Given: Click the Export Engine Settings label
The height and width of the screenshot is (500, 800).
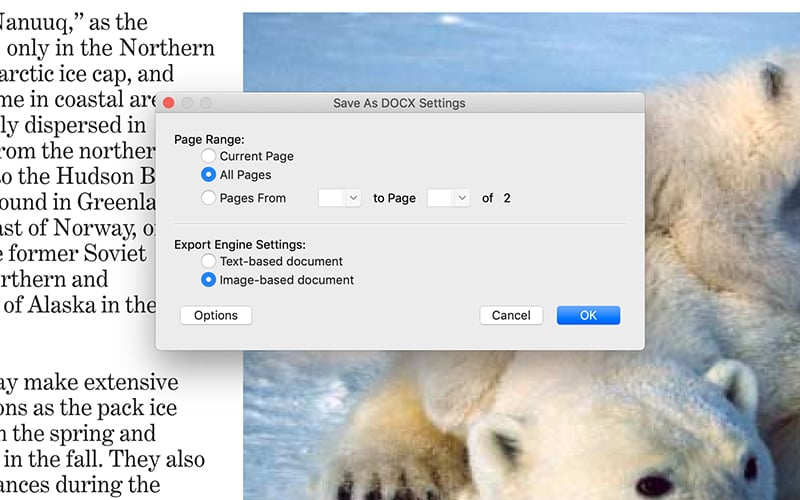Looking at the screenshot, I should (x=240, y=244).
